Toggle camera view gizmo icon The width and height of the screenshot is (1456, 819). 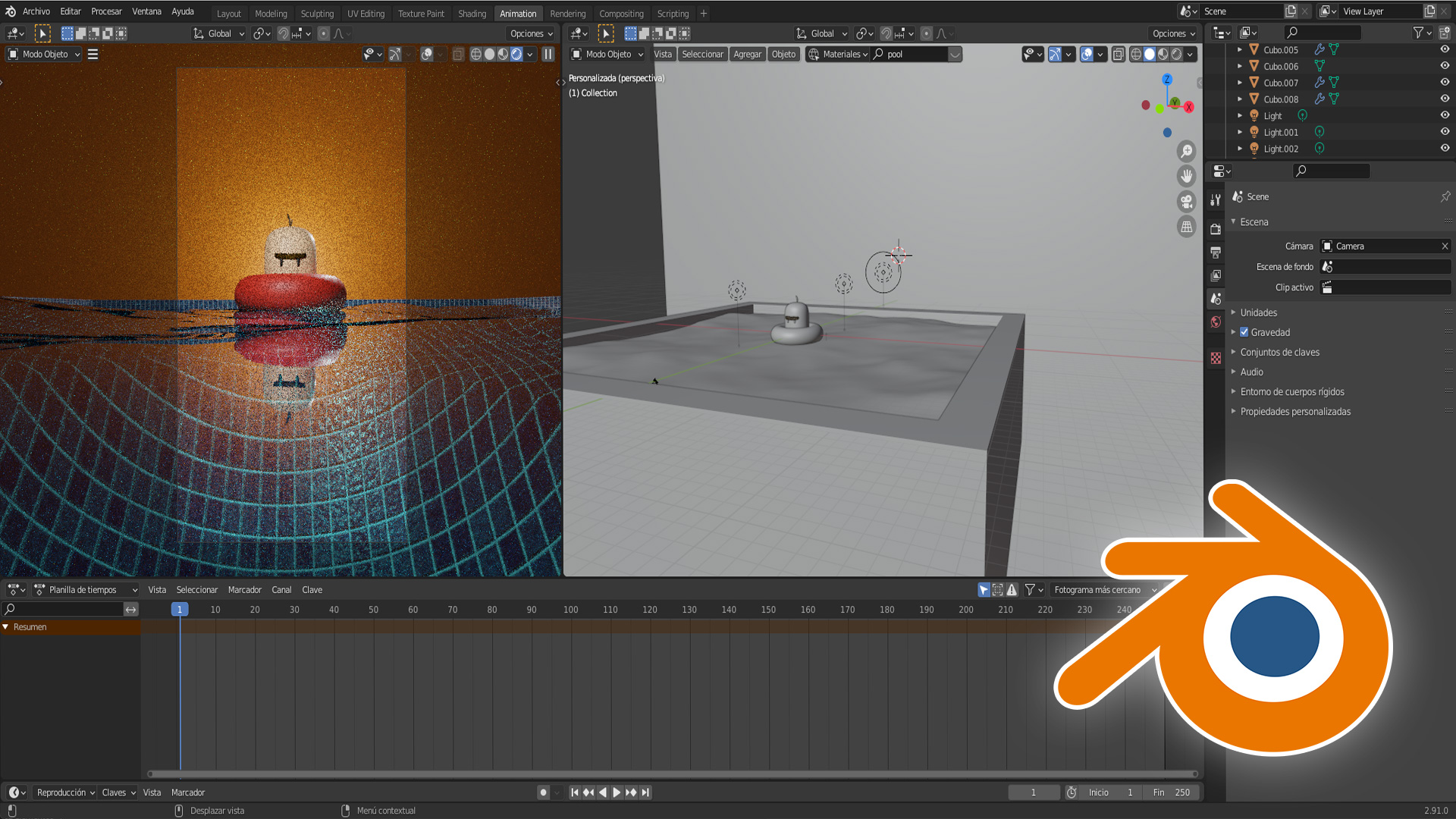(x=1186, y=201)
